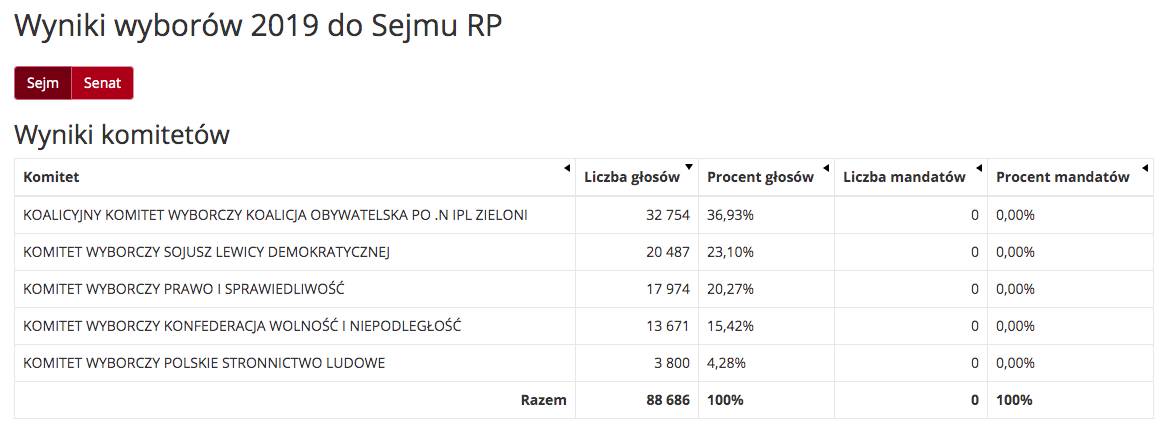Switch to the Senat tab

click(102, 83)
